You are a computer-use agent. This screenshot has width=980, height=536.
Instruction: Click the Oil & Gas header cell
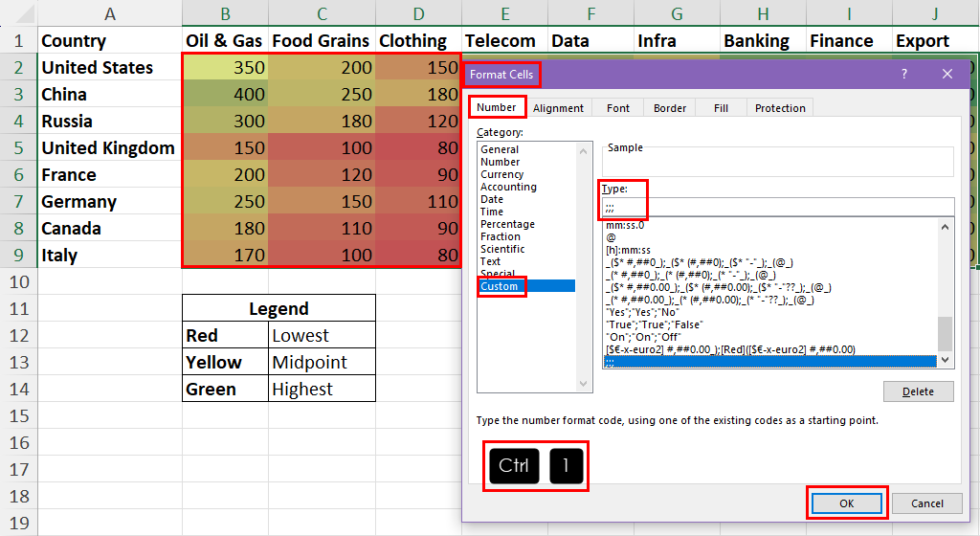[225, 41]
